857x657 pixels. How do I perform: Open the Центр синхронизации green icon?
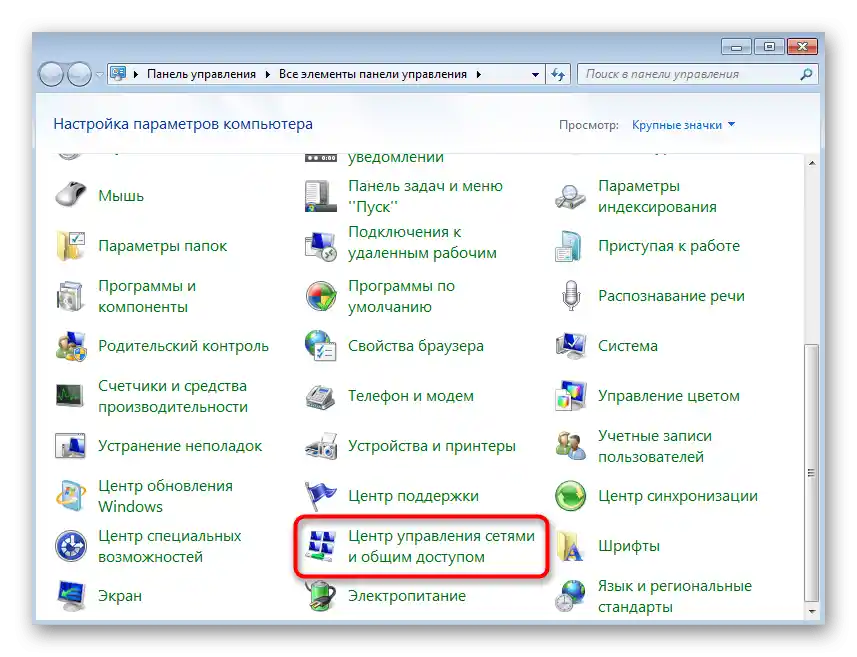pos(571,496)
